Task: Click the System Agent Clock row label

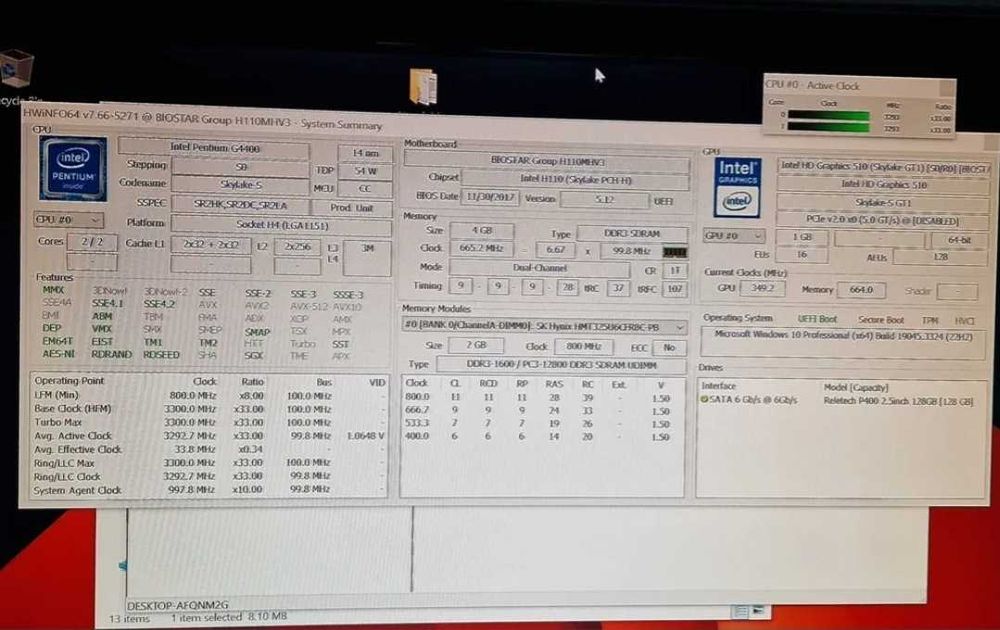Action: pos(77,490)
